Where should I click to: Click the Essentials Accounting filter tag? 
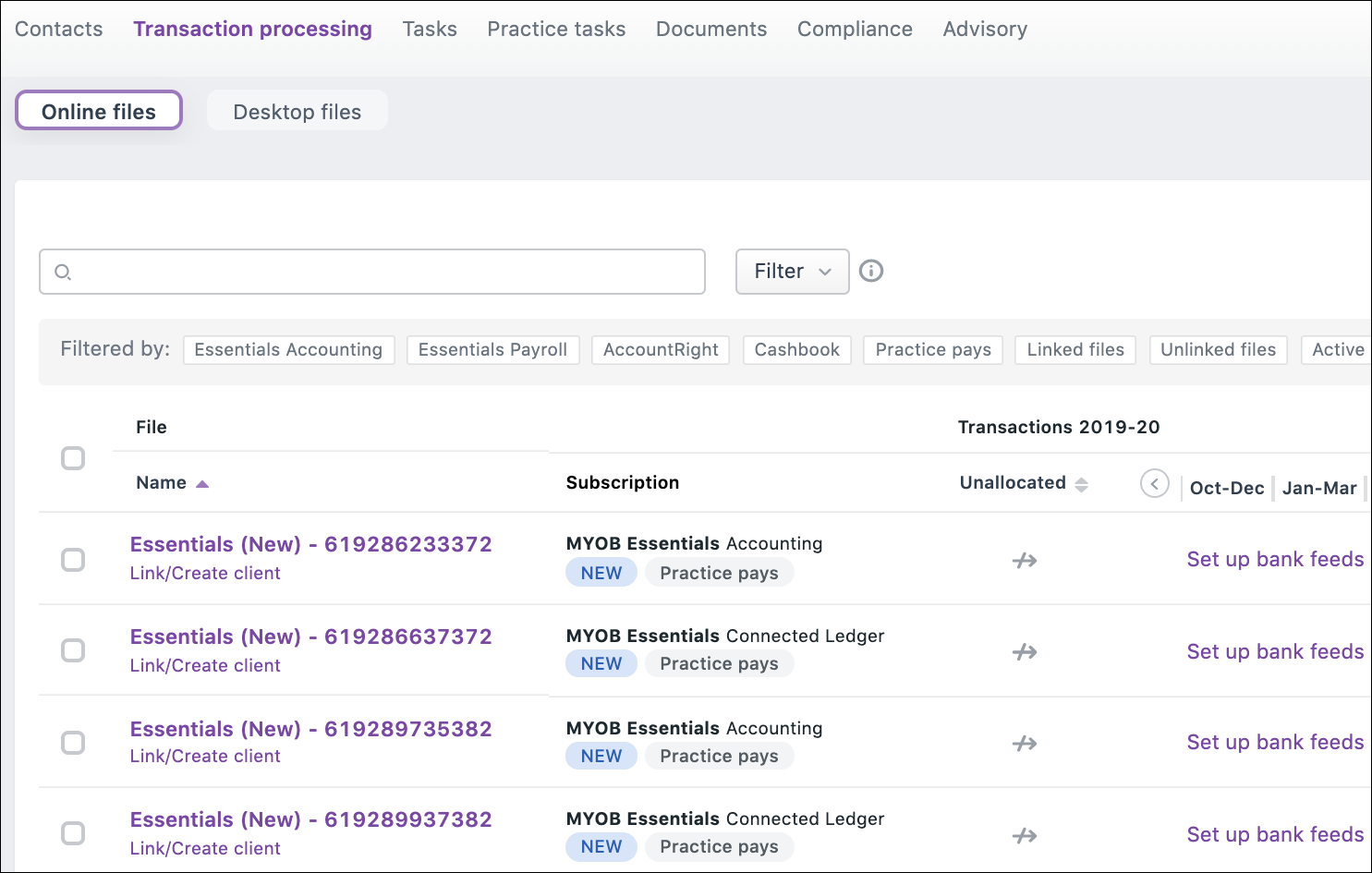[x=289, y=349]
